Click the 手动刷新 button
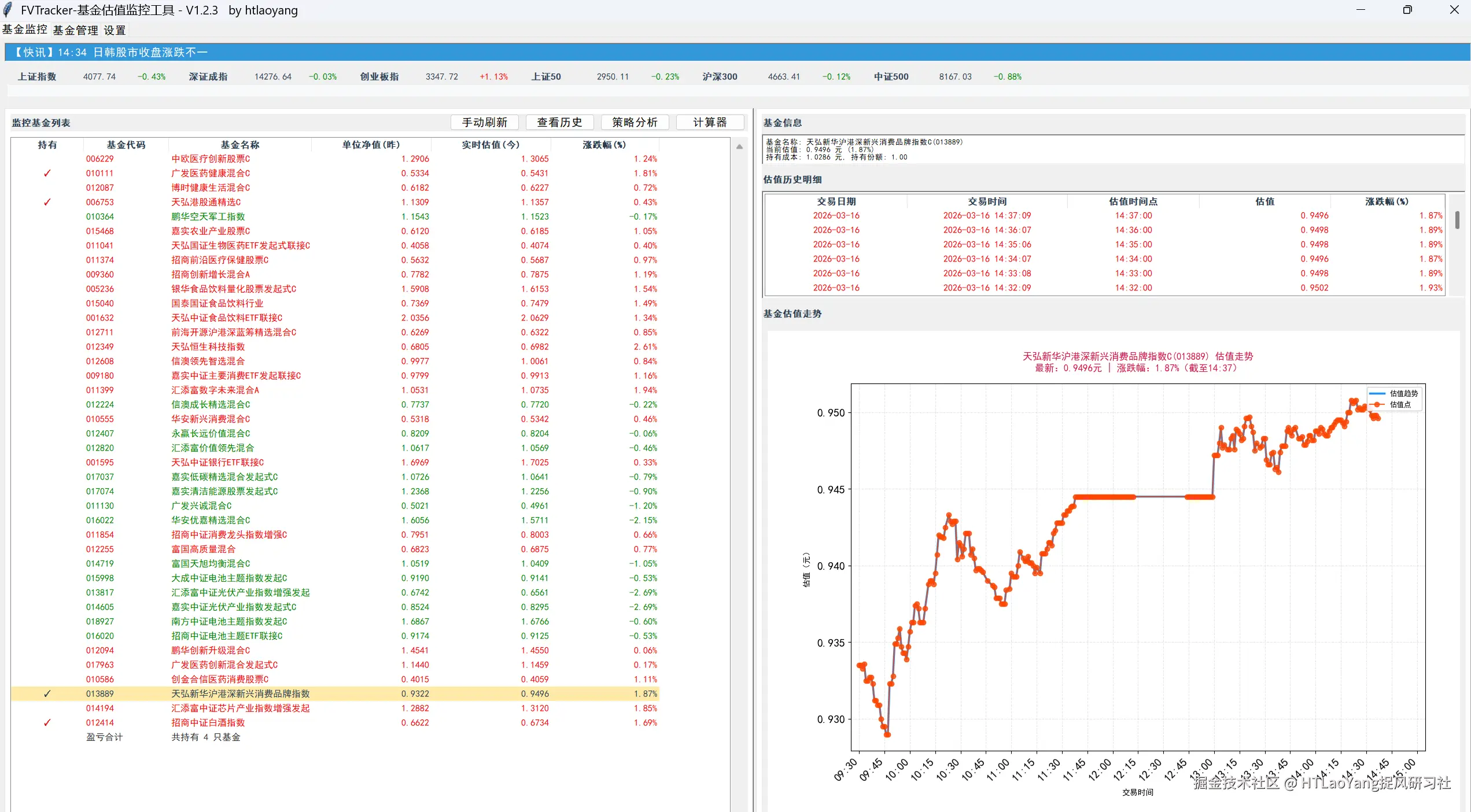The width and height of the screenshot is (1471, 812). coord(484,122)
